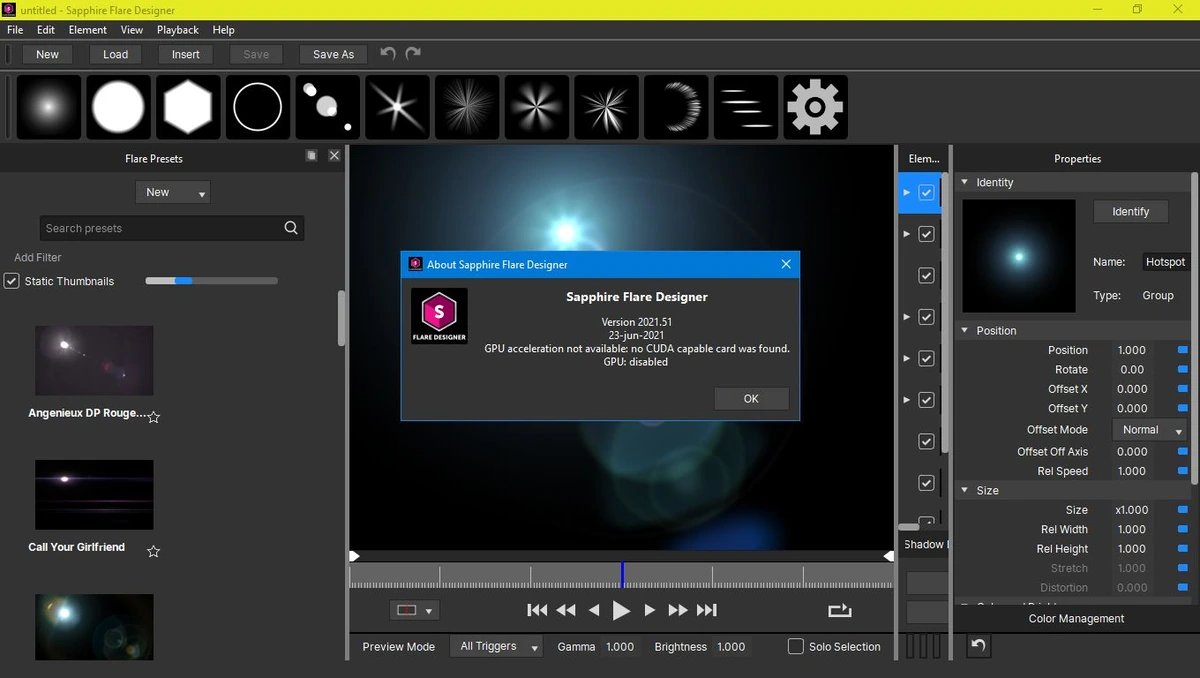Click the Search presets field
Image resolution: width=1200 pixels, height=678 pixels.
pos(172,228)
